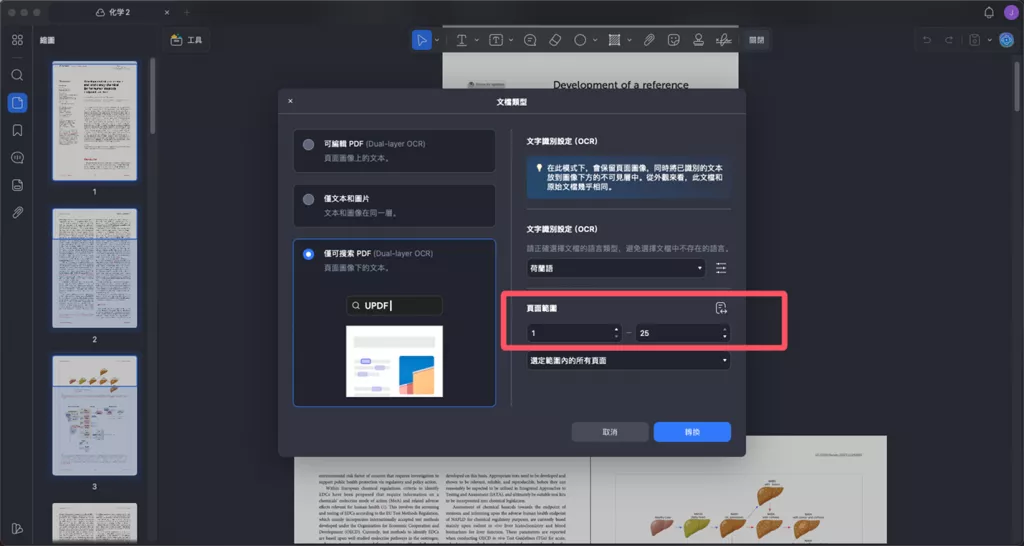Screen dimensions: 1024x546
Task: Select page 3 thumbnail
Action: tap(95, 415)
